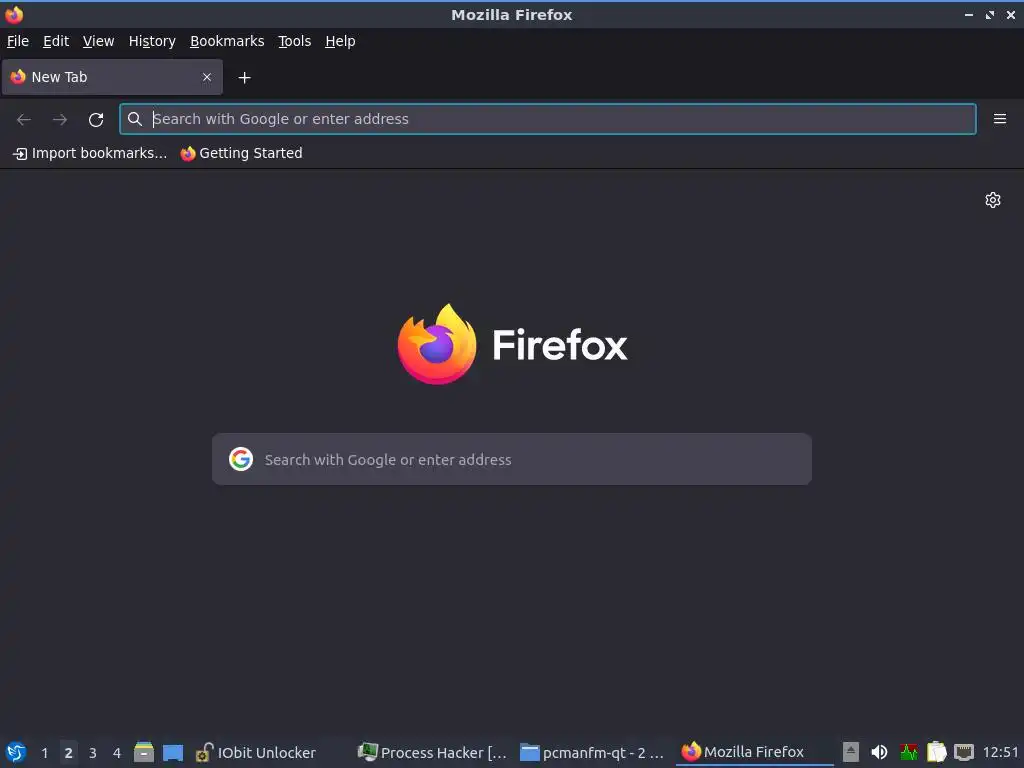Minimize the Firefox window
Viewport: 1024px width, 768px height.
[969, 14]
